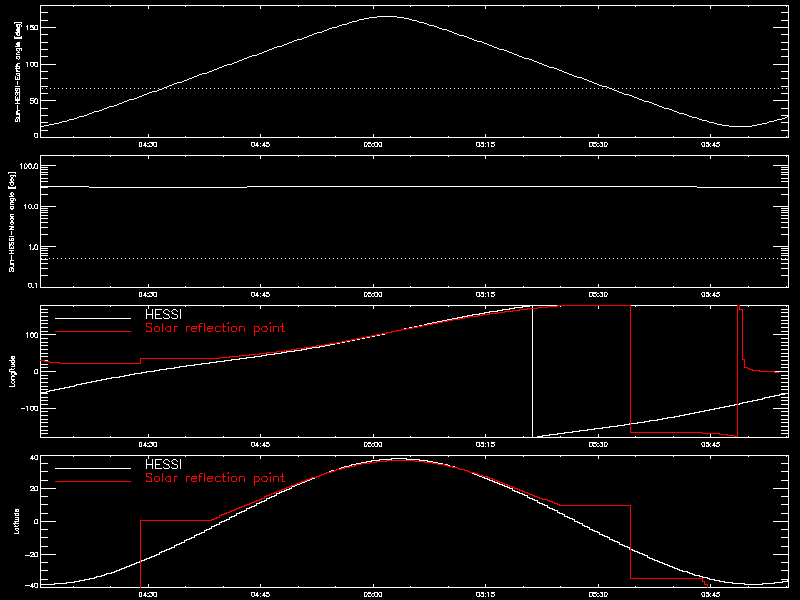Click '05:00' time label under Latitude plot
Image resolution: width=800 pixels, height=600 pixels.
373,594
